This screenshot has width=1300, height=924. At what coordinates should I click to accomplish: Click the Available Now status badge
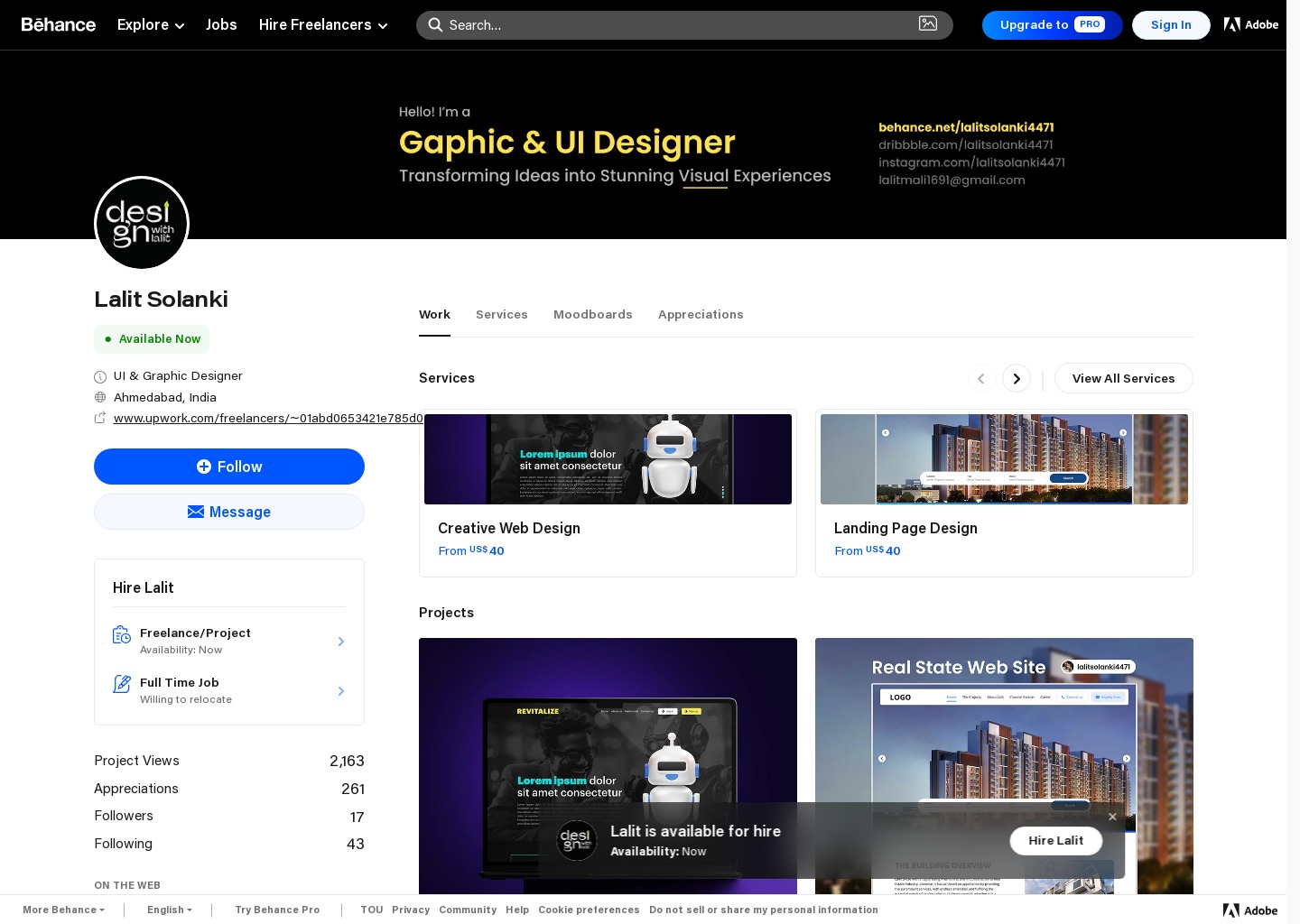click(x=152, y=338)
